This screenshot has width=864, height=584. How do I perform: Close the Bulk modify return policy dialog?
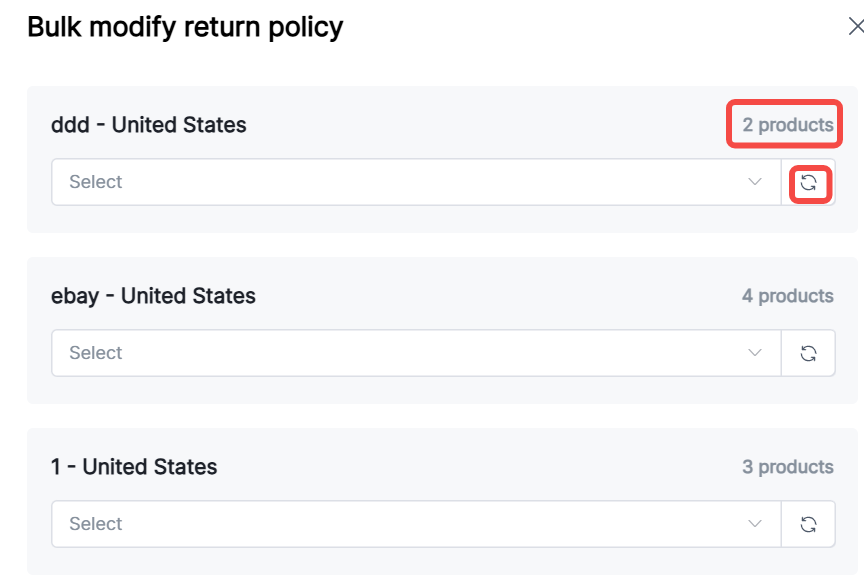click(855, 28)
